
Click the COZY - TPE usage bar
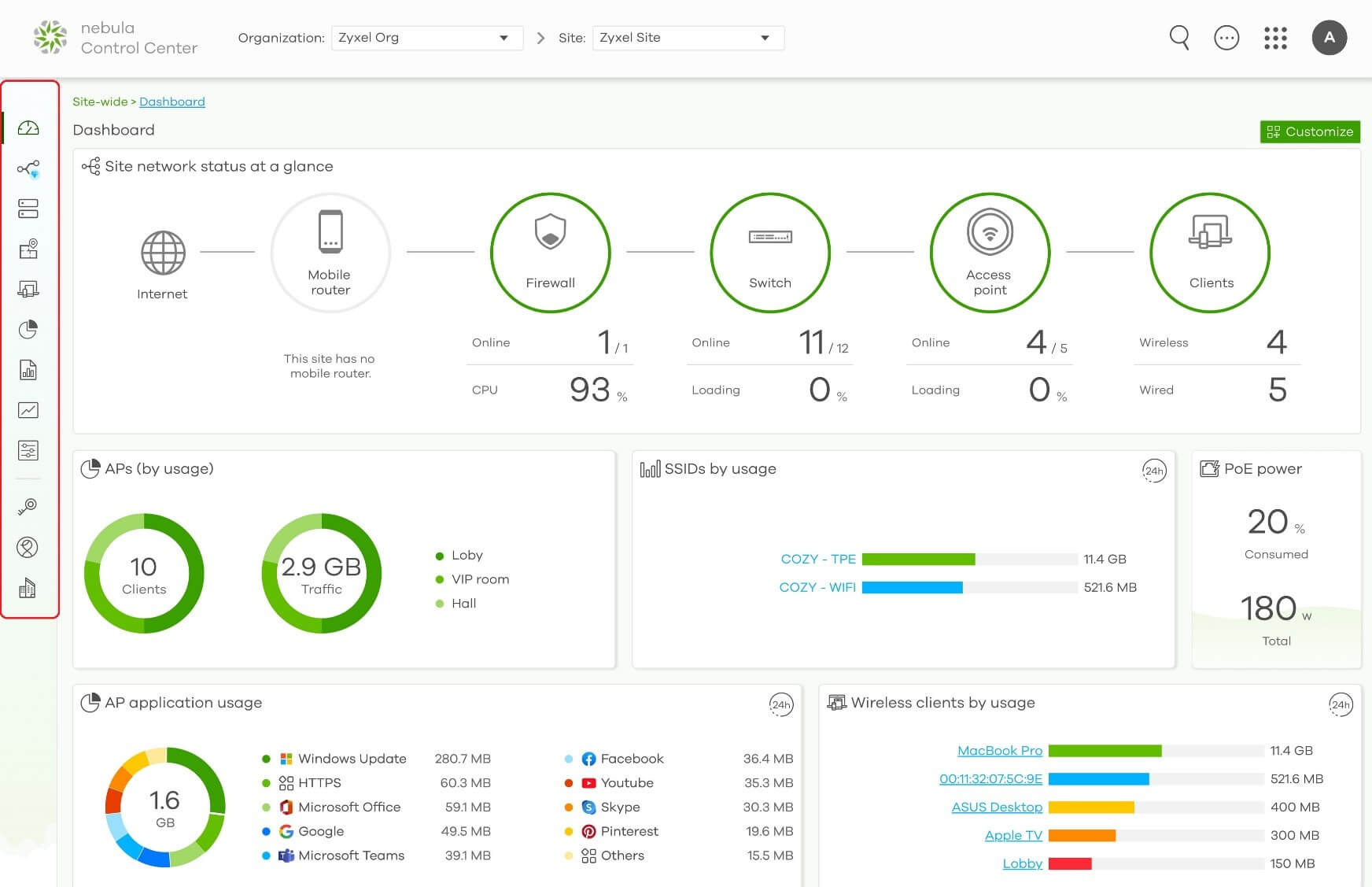918,560
